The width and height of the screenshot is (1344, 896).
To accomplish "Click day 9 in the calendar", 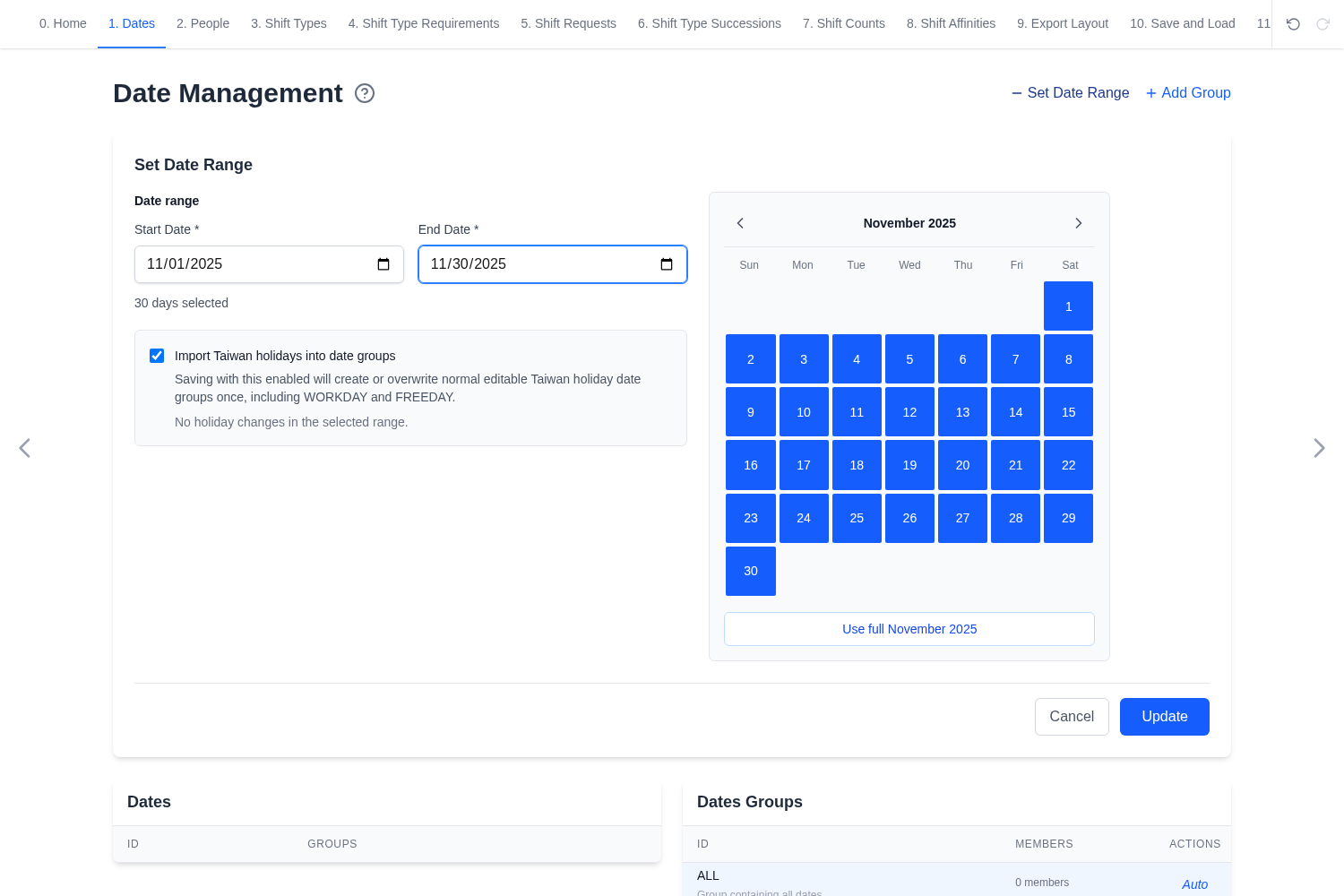I will 751,412.
